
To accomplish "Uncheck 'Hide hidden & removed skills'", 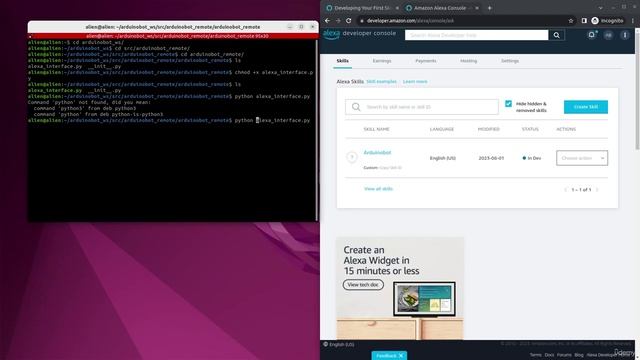I will coord(508,104).
